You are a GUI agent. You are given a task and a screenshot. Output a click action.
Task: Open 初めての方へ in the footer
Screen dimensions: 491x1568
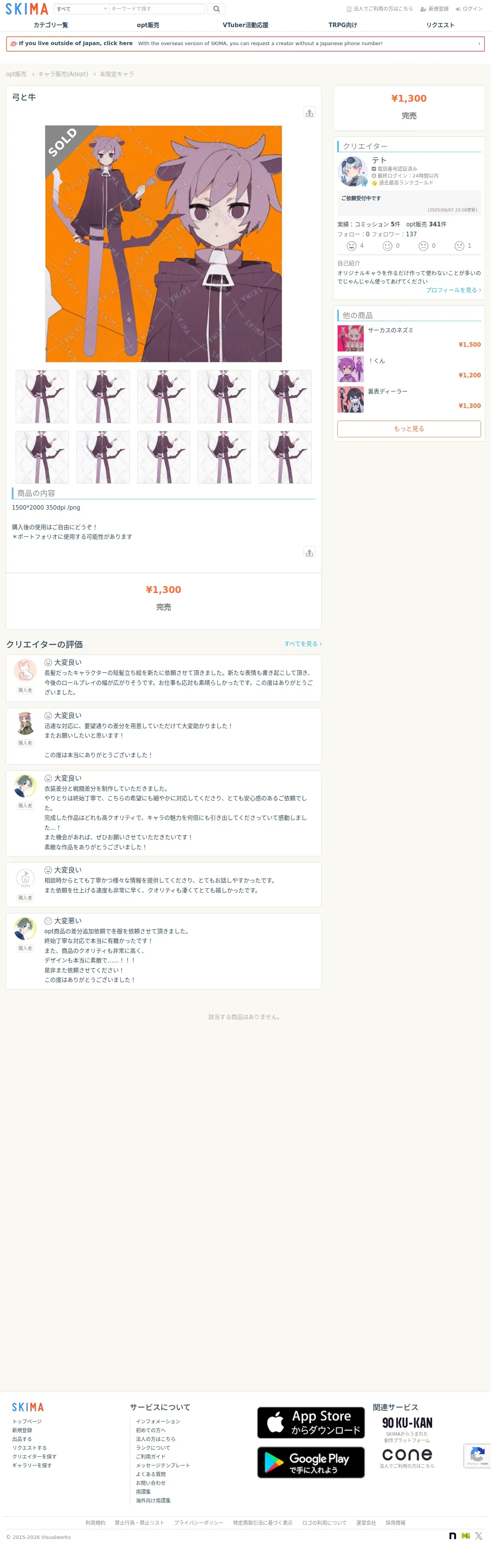(x=151, y=1430)
